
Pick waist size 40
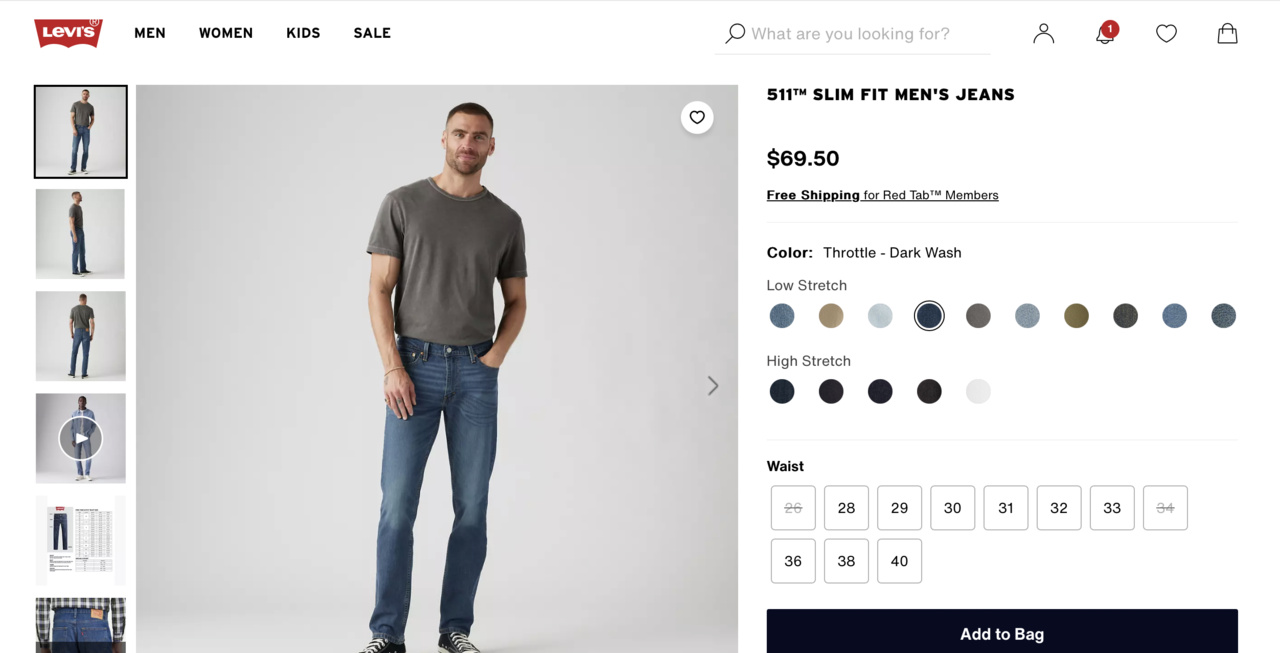(899, 561)
